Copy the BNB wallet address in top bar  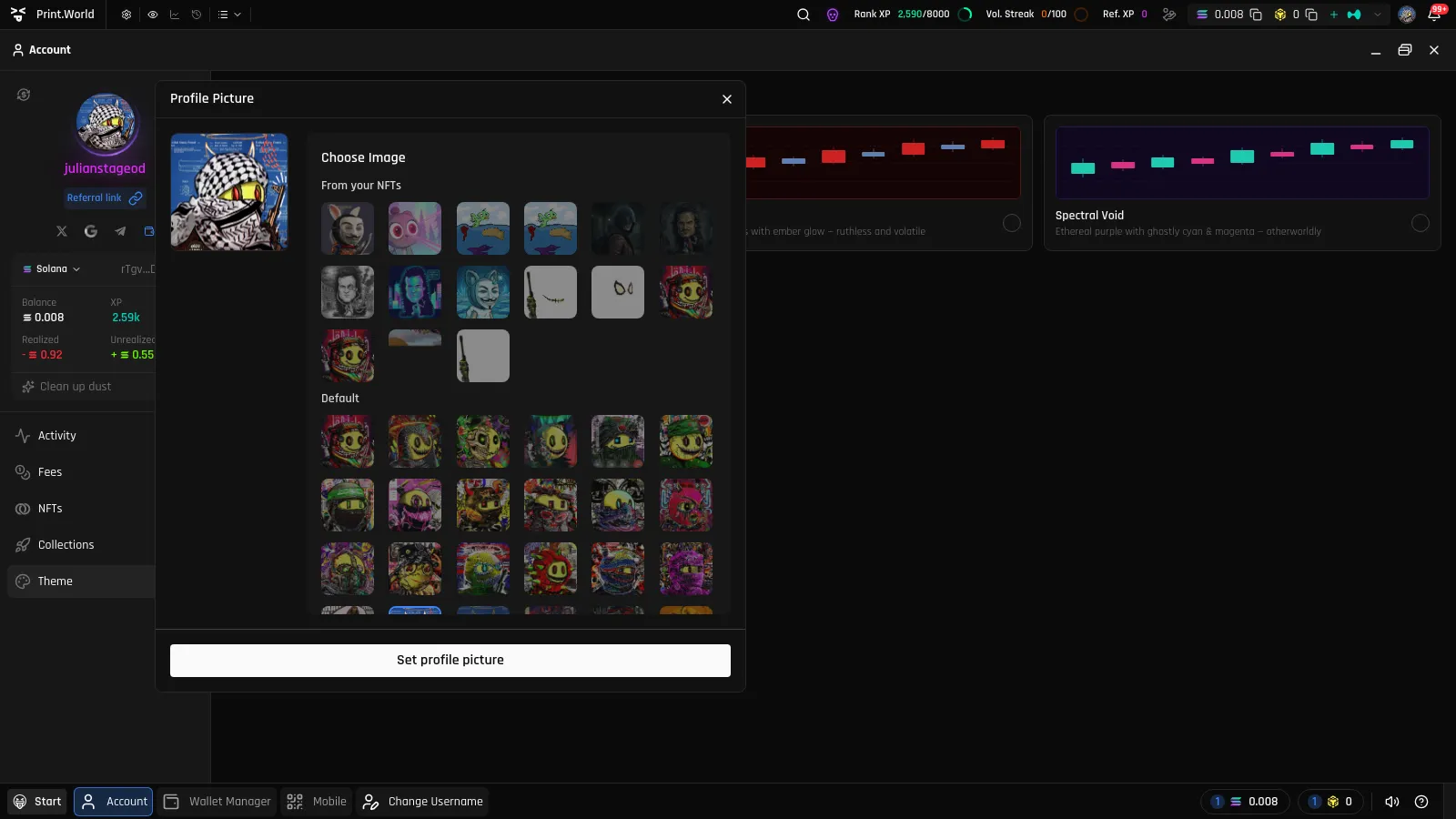tap(1311, 15)
